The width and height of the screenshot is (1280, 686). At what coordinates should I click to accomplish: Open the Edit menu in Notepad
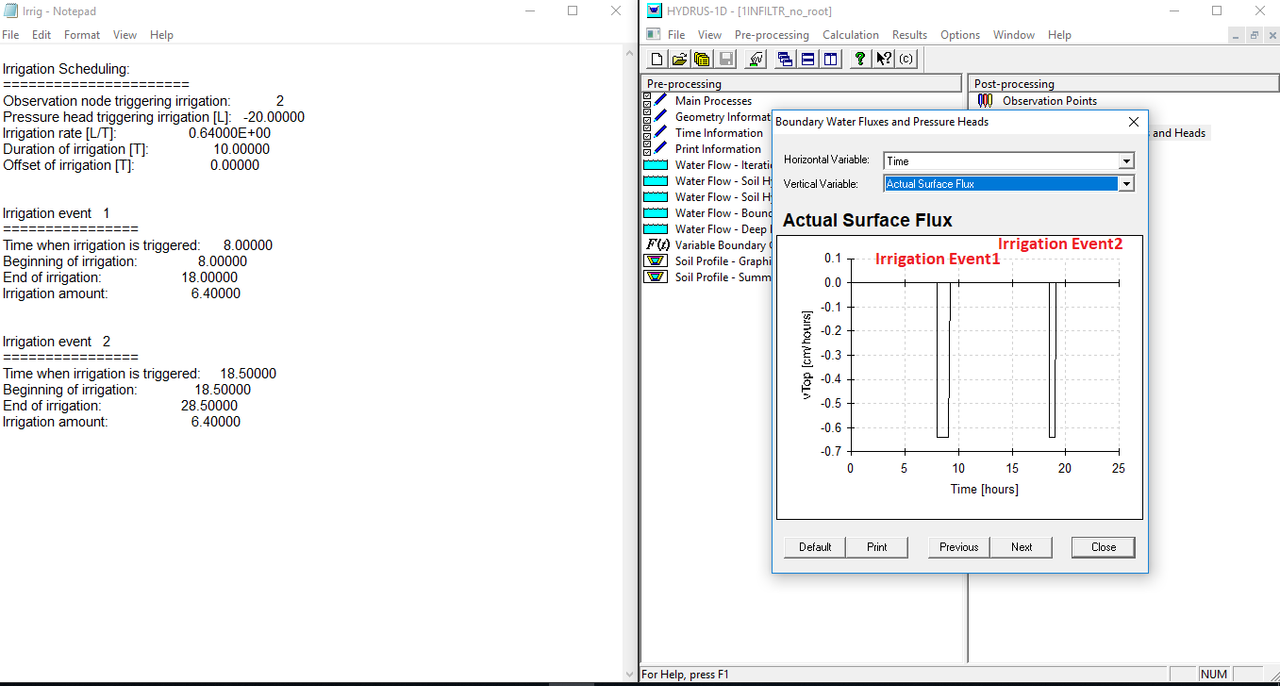point(41,35)
